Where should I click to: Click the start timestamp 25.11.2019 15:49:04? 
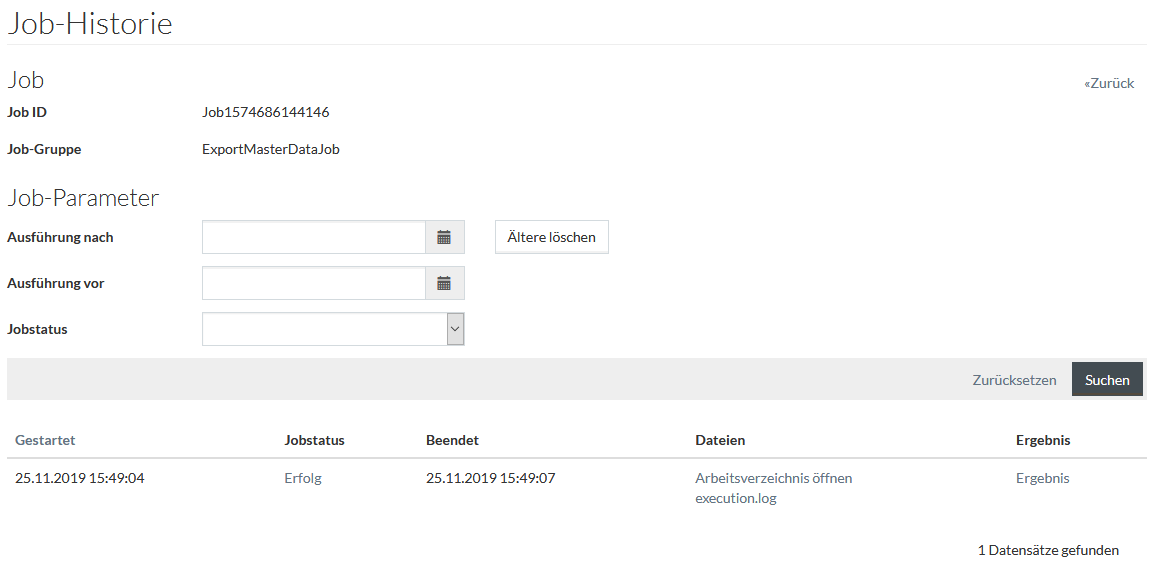tap(79, 478)
